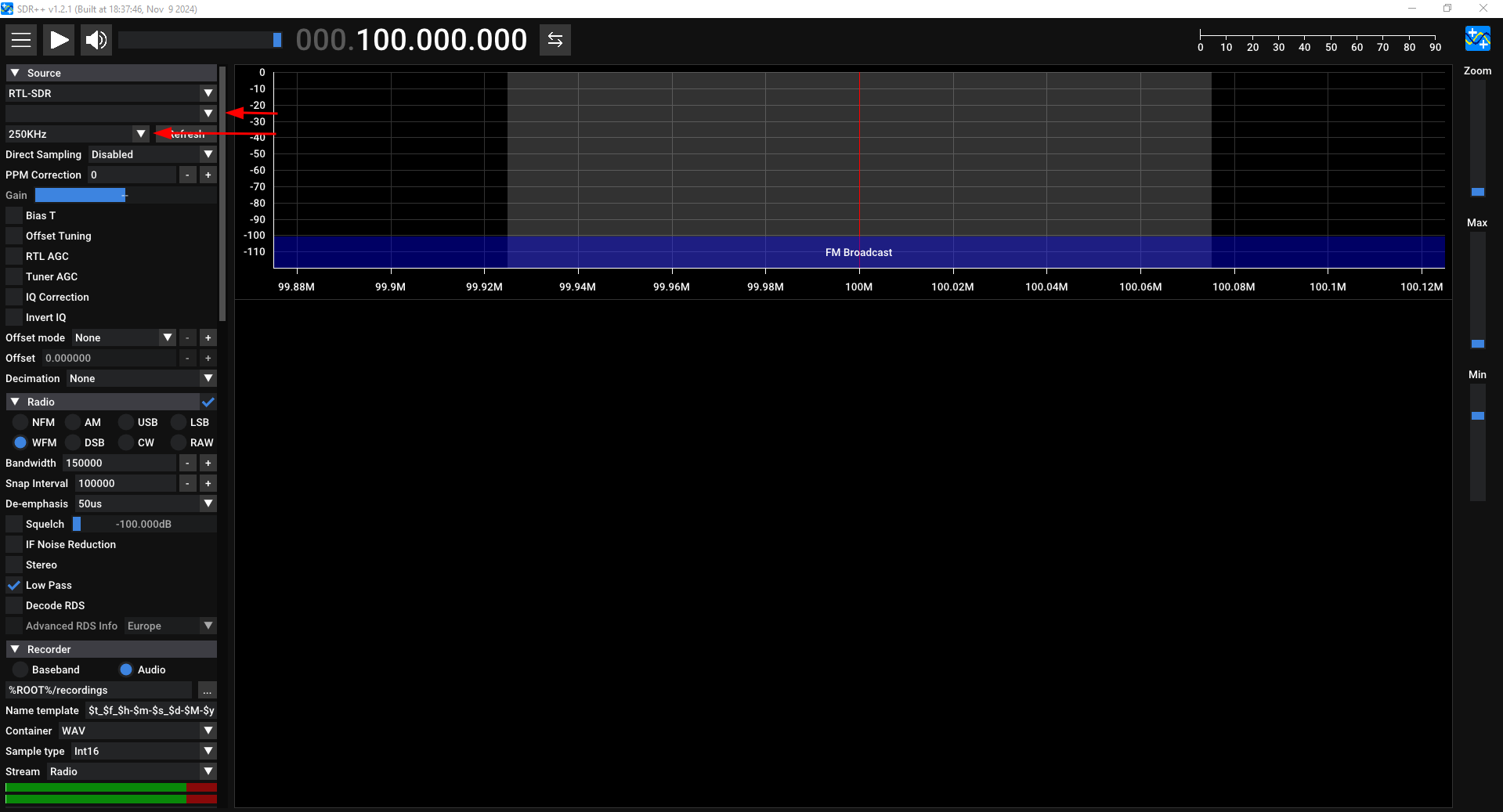
Task: Open the Sample type dropdown
Action: pyautogui.click(x=144, y=751)
